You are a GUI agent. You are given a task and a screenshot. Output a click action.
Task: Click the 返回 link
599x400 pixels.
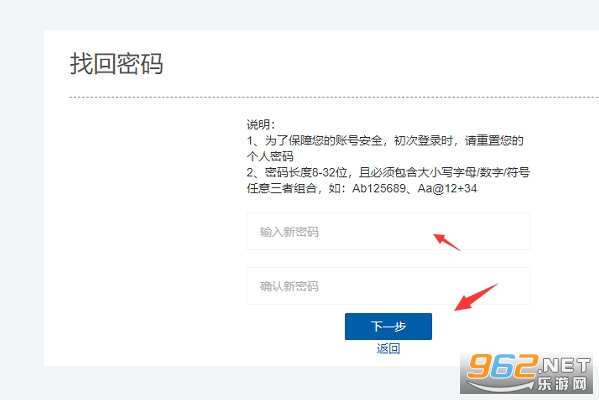click(388, 348)
